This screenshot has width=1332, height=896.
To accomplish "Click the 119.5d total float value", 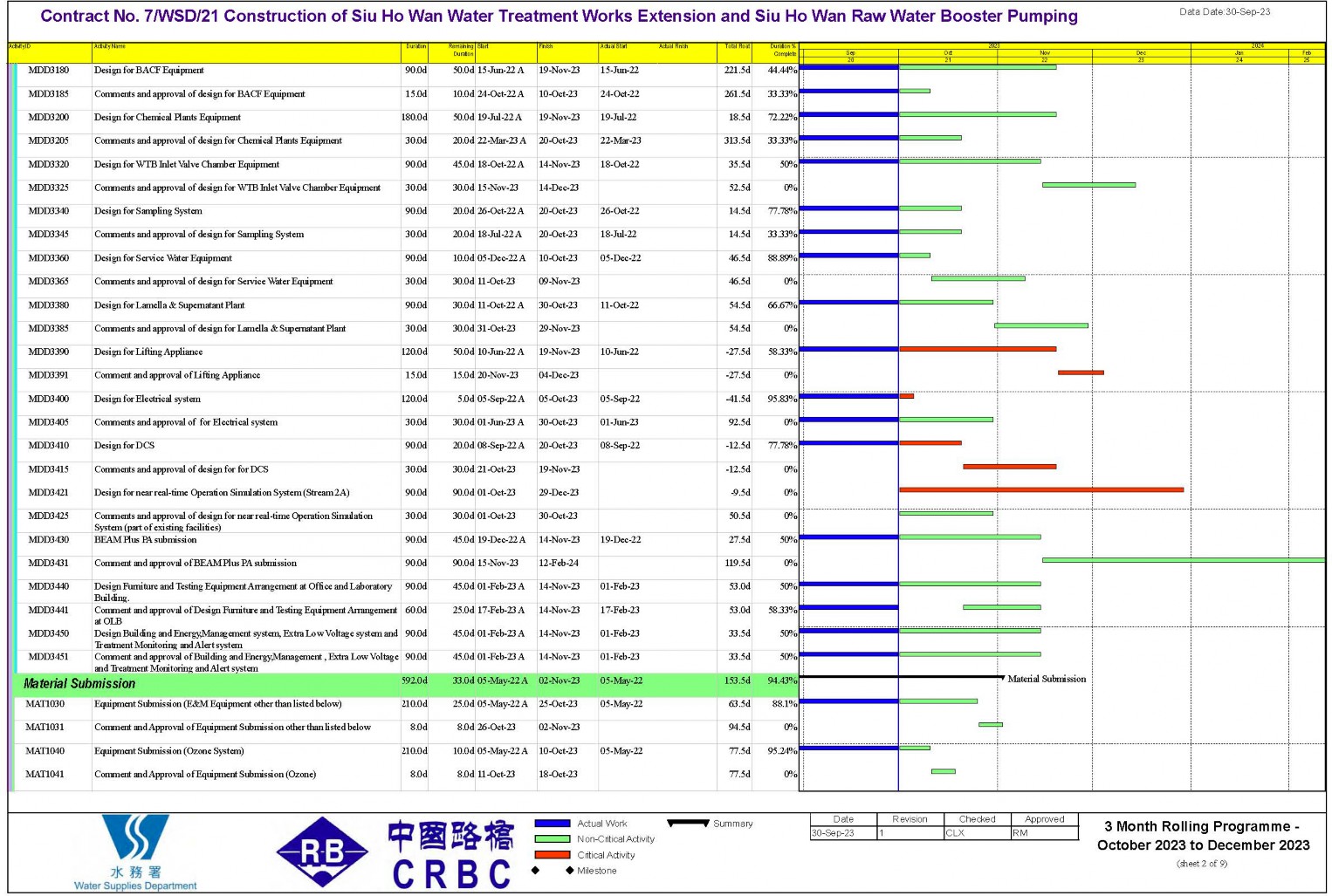I will coord(738,563).
